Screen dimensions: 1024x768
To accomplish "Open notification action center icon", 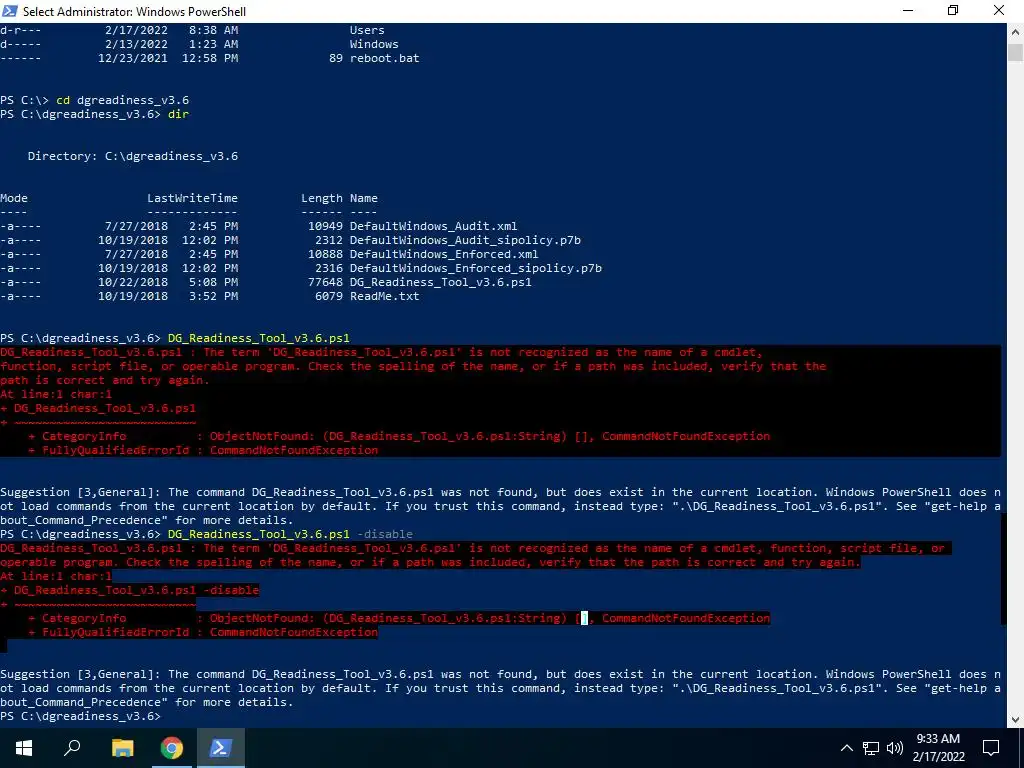I will tap(991, 748).
